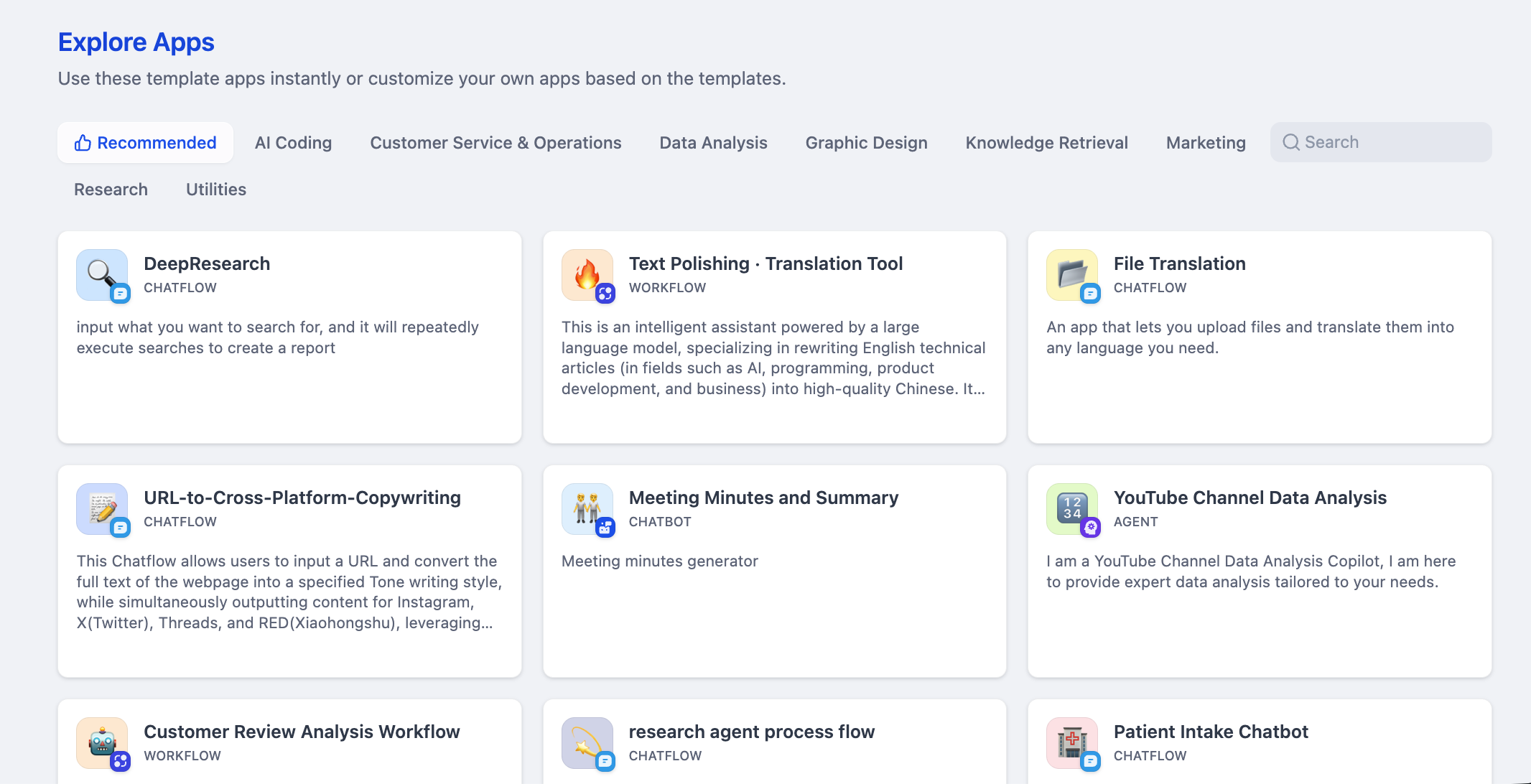Image resolution: width=1531 pixels, height=784 pixels.
Task: Click the YouTube Channel Data Analysis description text
Action: 1250,571
